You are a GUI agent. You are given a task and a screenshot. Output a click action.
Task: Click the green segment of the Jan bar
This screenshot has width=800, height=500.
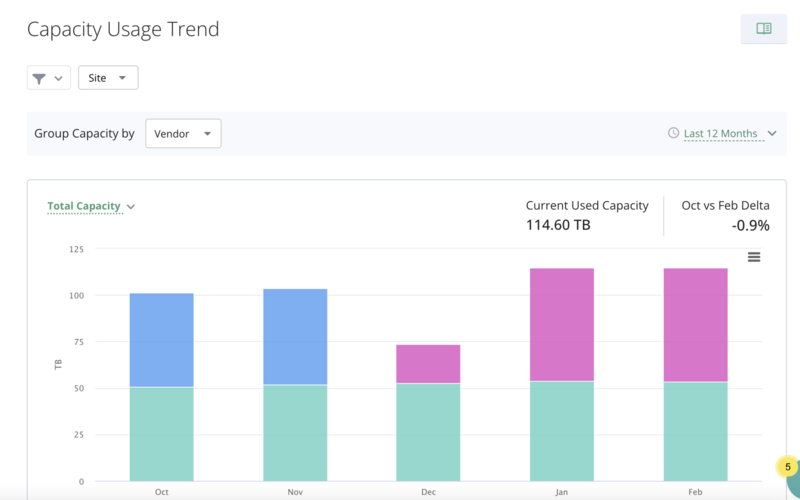click(562, 432)
